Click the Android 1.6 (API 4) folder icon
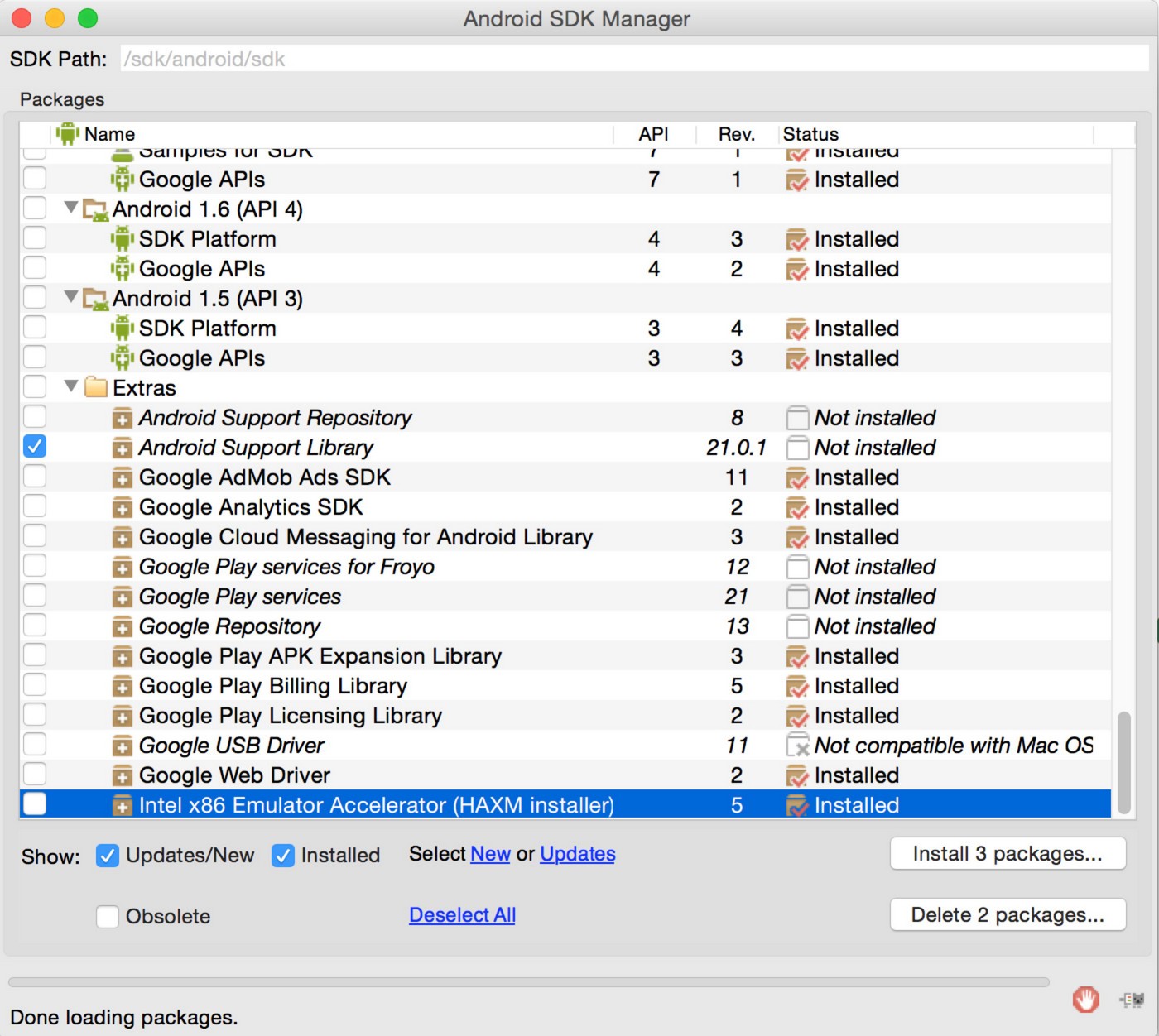 [95, 209]
